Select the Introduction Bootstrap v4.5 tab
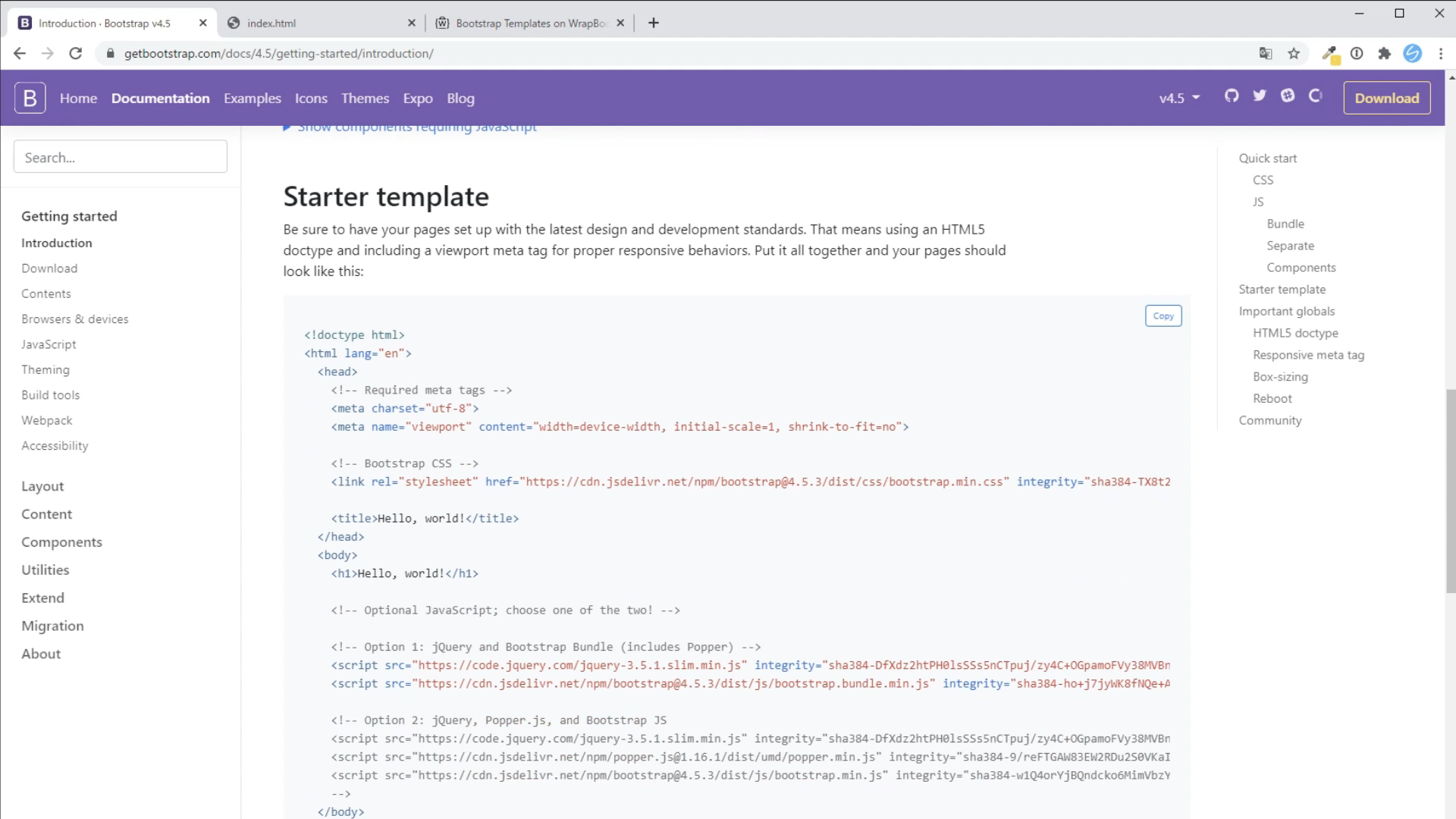 point(112,23)
